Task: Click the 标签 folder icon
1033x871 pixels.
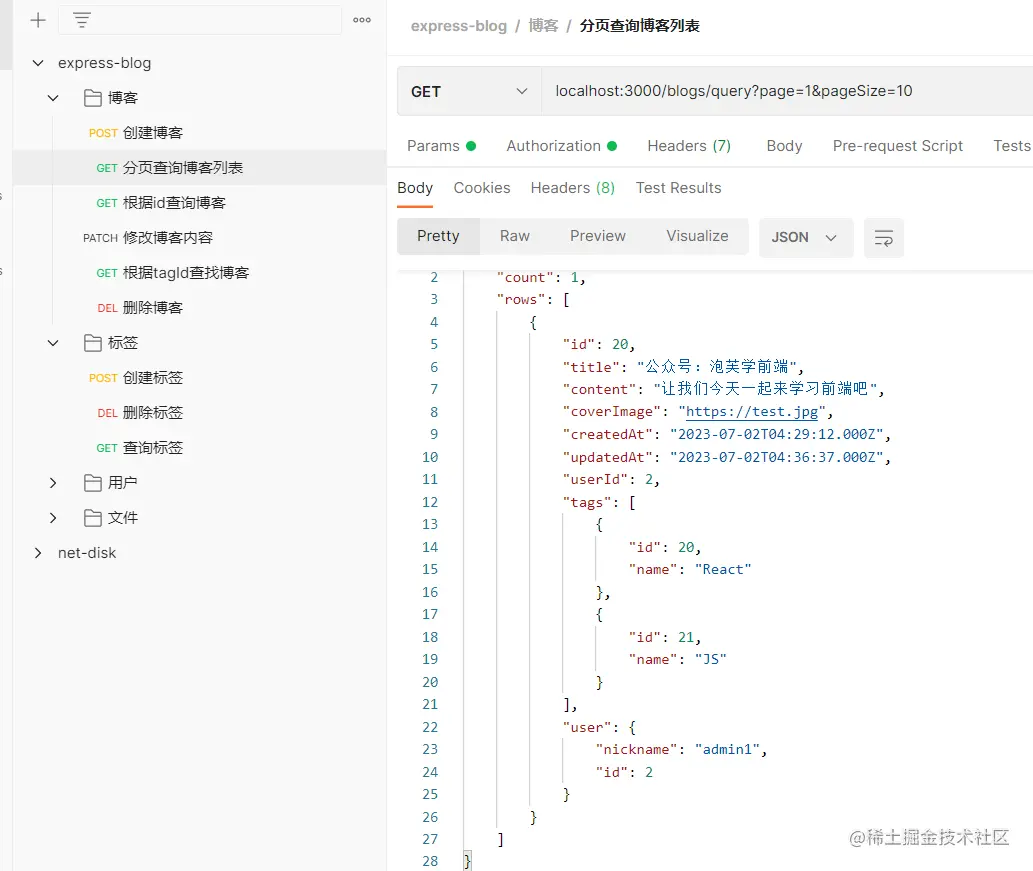Action: 93,343
